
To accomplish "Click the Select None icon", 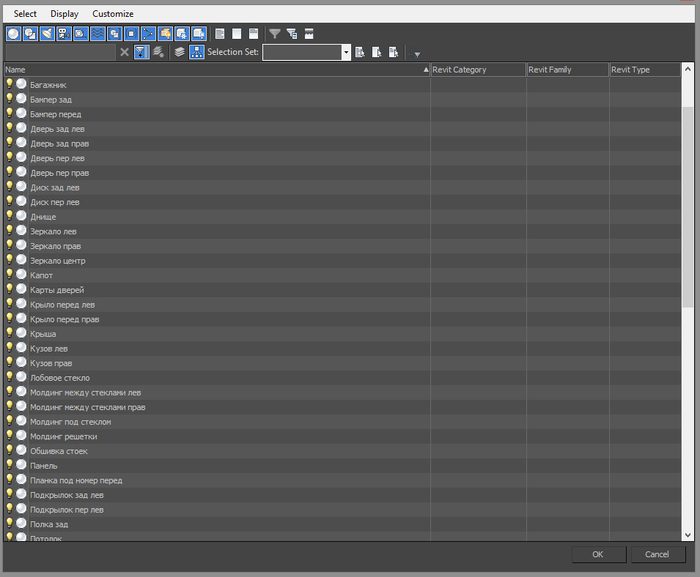I will 237,33.
